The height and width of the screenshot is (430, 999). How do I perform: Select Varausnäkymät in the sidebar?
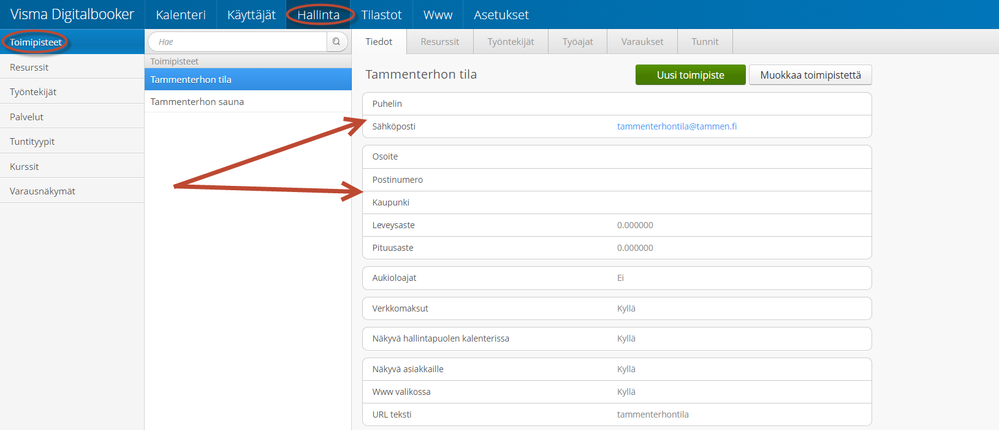tap(72, 191)
